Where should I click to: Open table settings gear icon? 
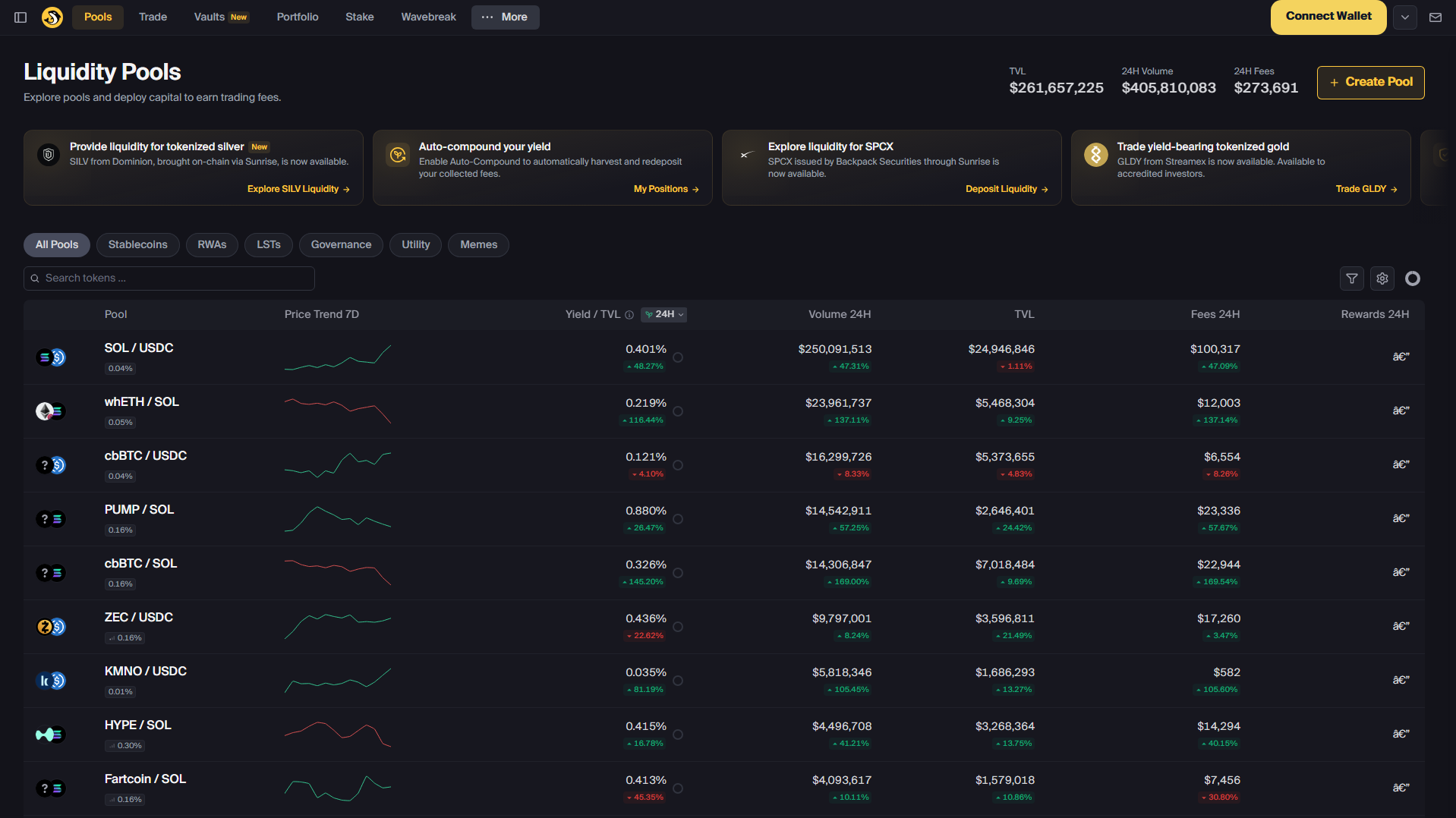[x=1382, y=278]
